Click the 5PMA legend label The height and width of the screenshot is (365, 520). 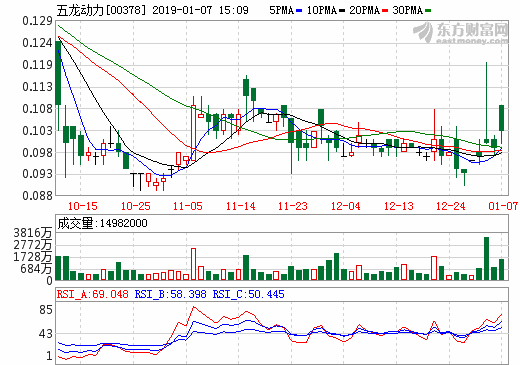click(x=281, y=10)
